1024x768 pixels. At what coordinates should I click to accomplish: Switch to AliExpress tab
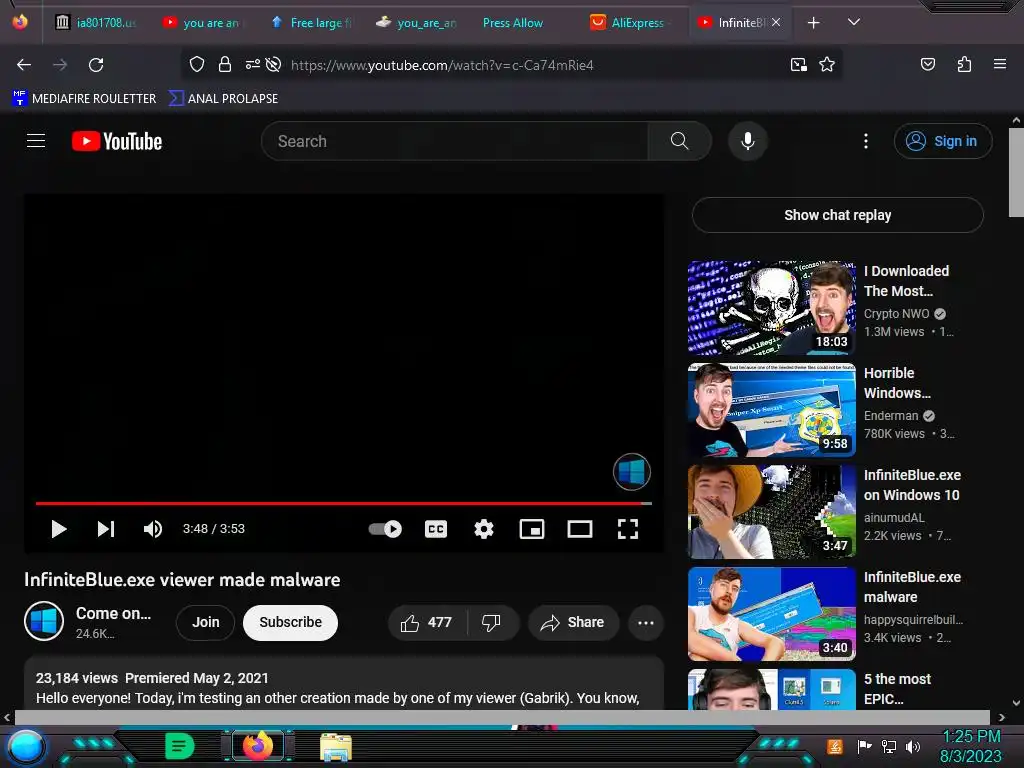[628, 22]
